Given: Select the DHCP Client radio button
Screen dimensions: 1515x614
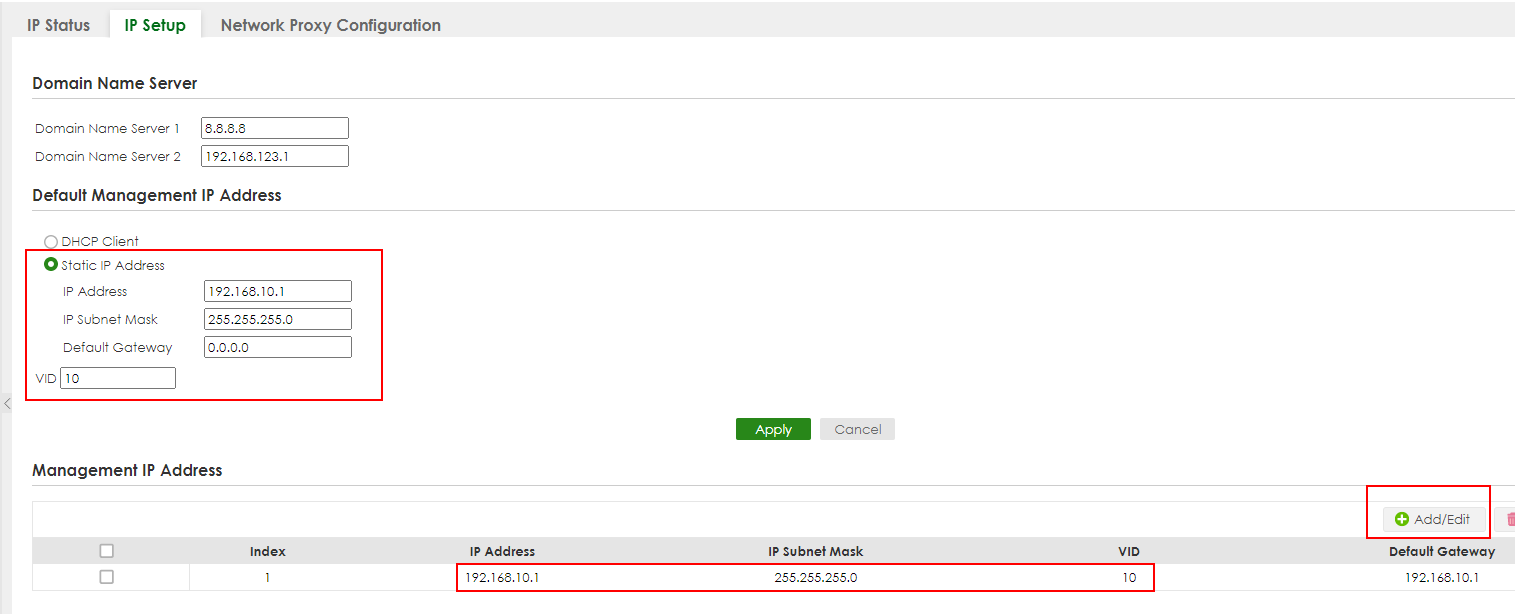Looking at the screenshot, I should tap(51, 241).
